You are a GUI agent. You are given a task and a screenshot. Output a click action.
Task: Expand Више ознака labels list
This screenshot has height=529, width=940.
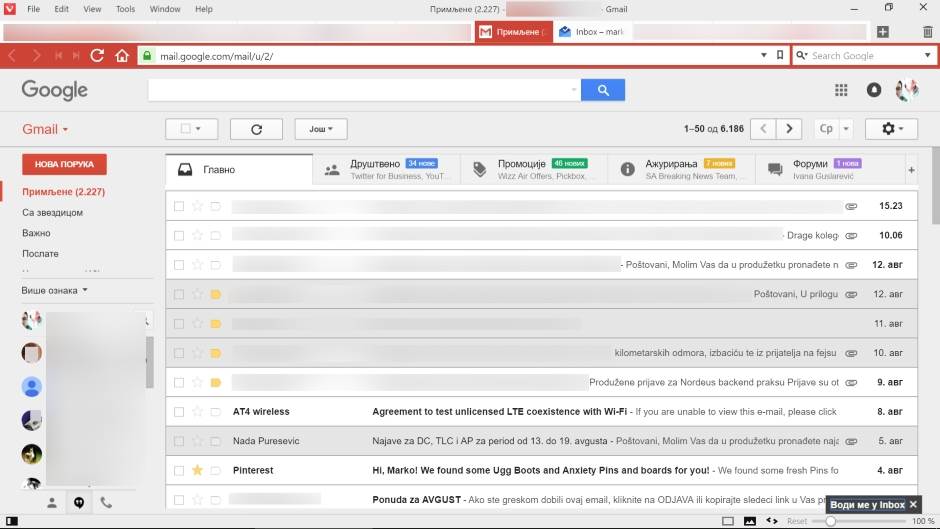coord(55,291)
